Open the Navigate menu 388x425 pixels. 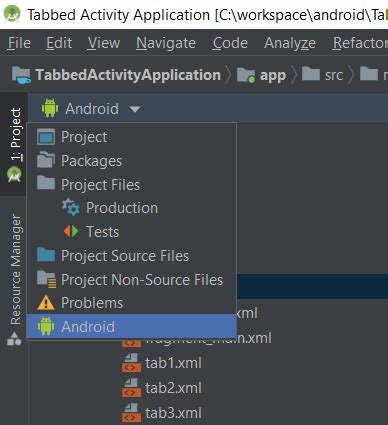tap(166, 43)
